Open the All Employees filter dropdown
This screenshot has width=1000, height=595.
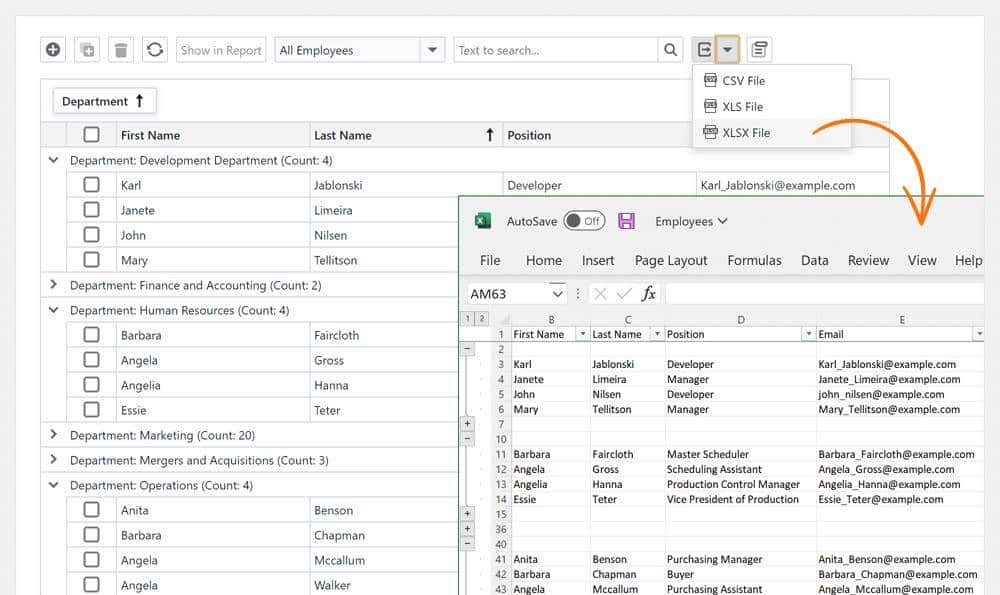point(432,50)
